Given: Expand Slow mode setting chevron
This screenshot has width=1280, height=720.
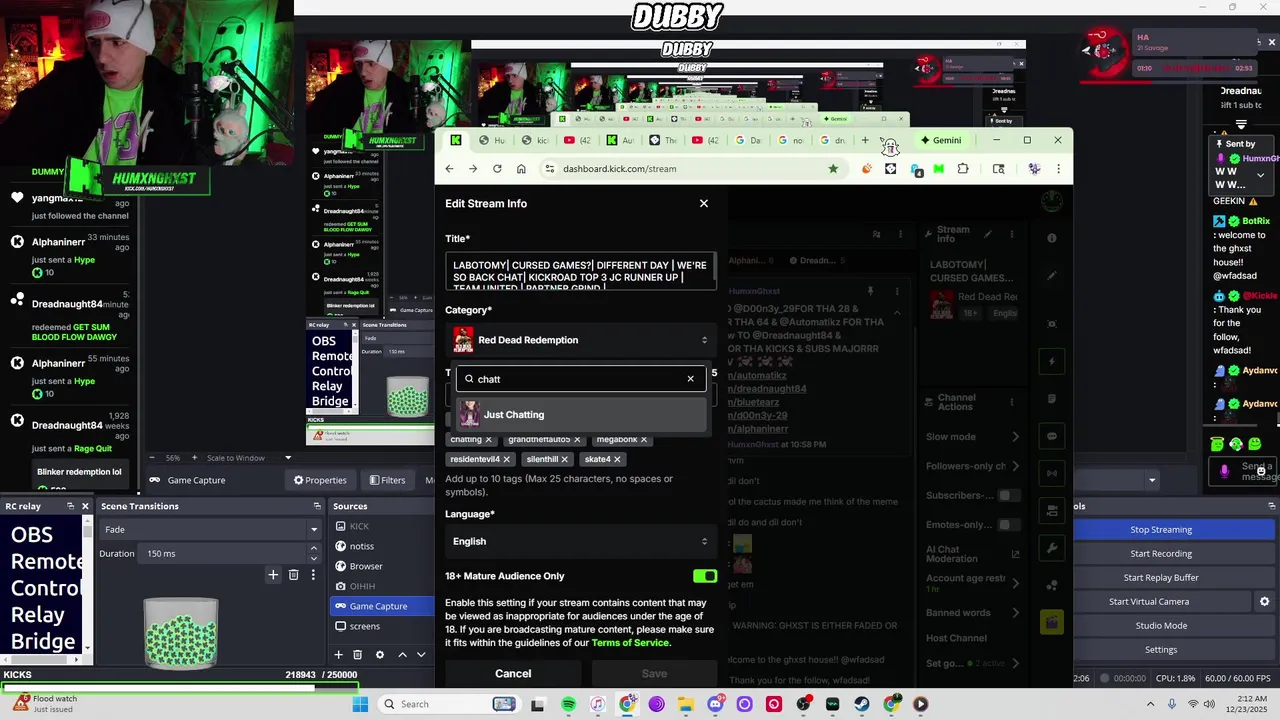Looking at the screenshot, I should [1016, 437].
